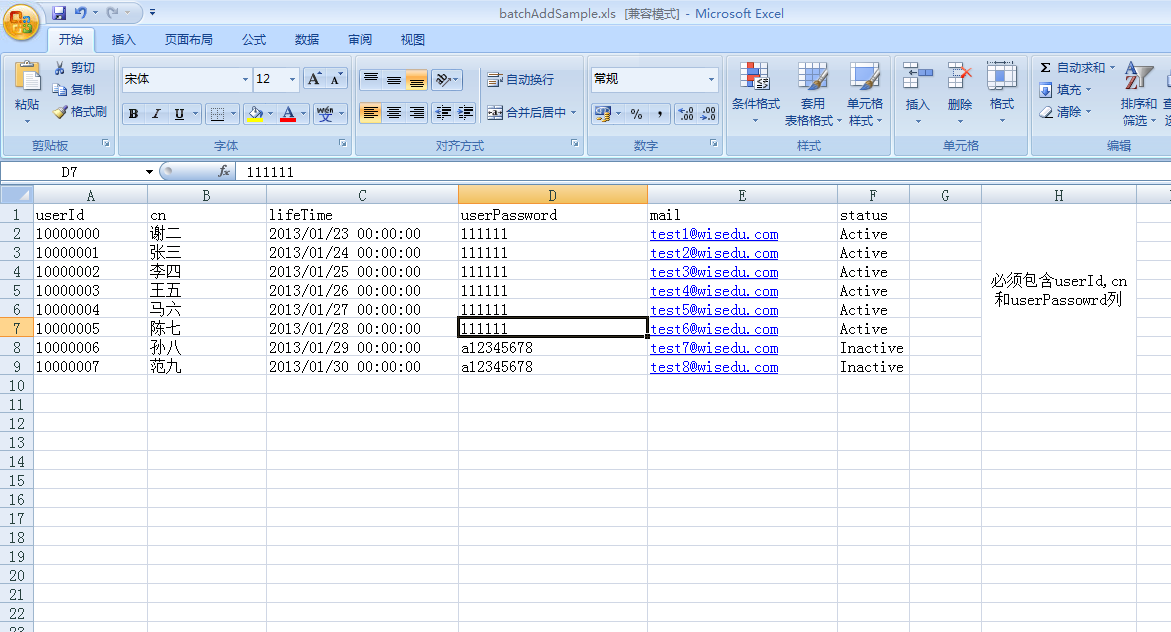This screenshot has width=1171, height=632.
Task: Click the percent style icon
Action: (636, 114)
